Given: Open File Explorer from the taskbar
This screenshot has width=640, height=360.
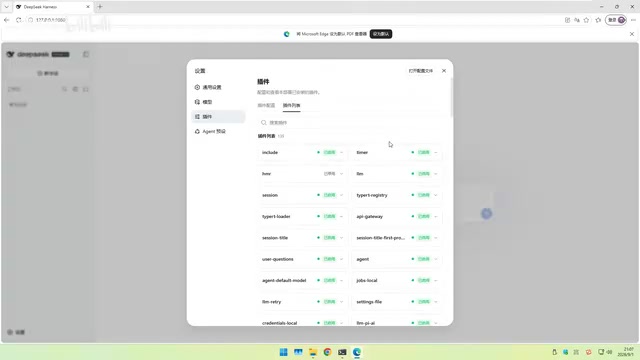Looking at the screenshot, I should click(x=313, y=352).
